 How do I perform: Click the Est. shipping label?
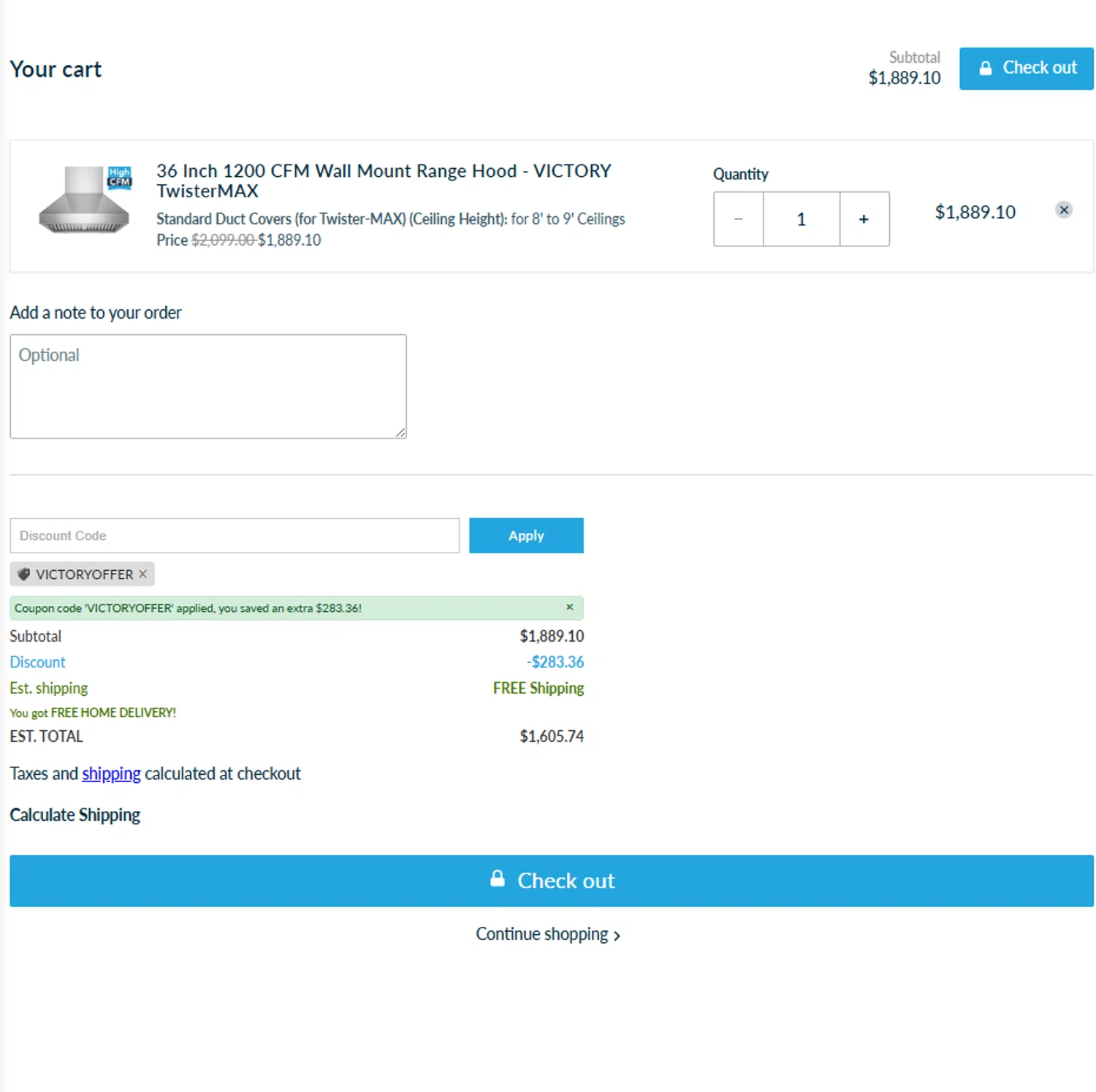(48, 688)
